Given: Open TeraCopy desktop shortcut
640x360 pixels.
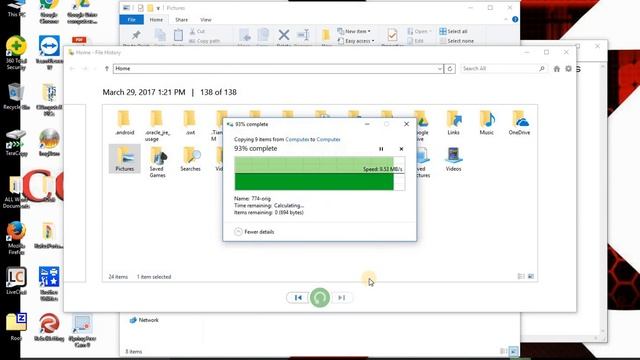Looking at the screenshot, I should tap(16, 143).
